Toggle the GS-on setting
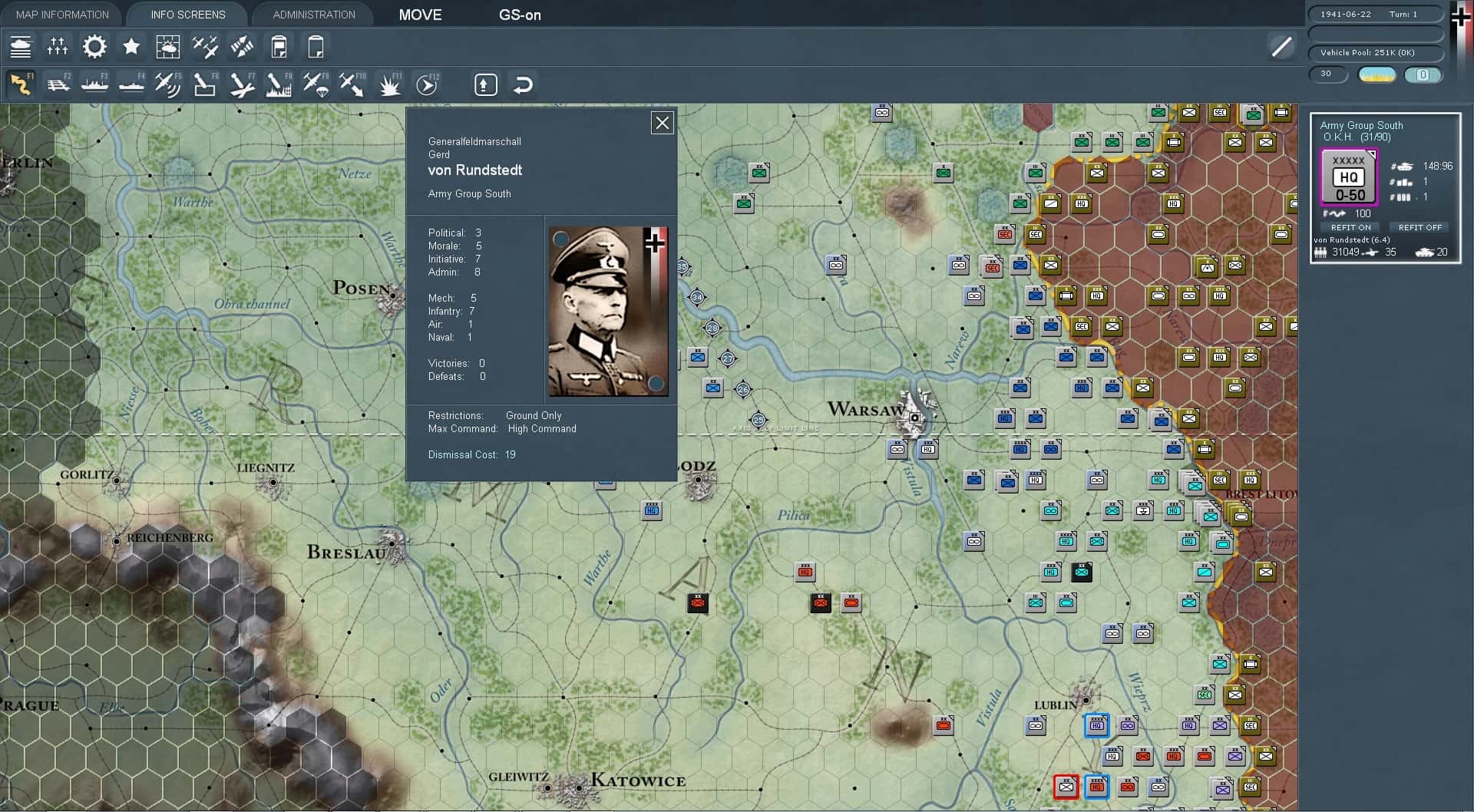The image size is (1474, 812). tap(521, 15)
